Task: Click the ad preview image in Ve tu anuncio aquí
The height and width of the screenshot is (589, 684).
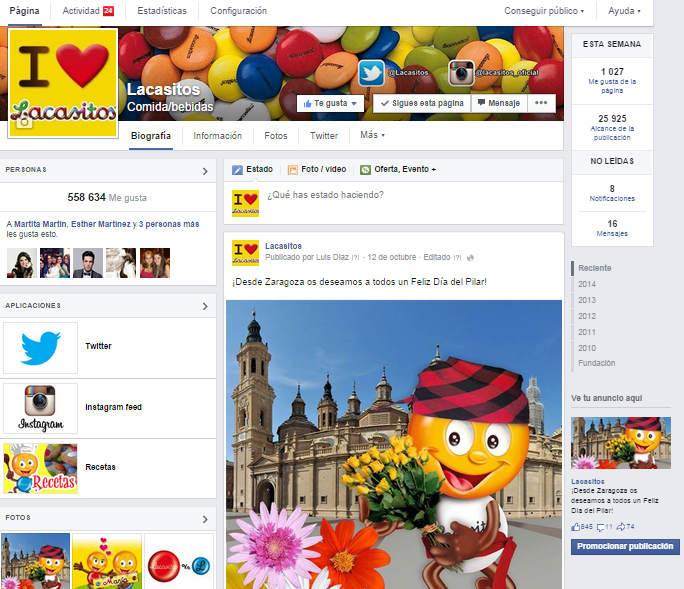Action: (621, 443)
